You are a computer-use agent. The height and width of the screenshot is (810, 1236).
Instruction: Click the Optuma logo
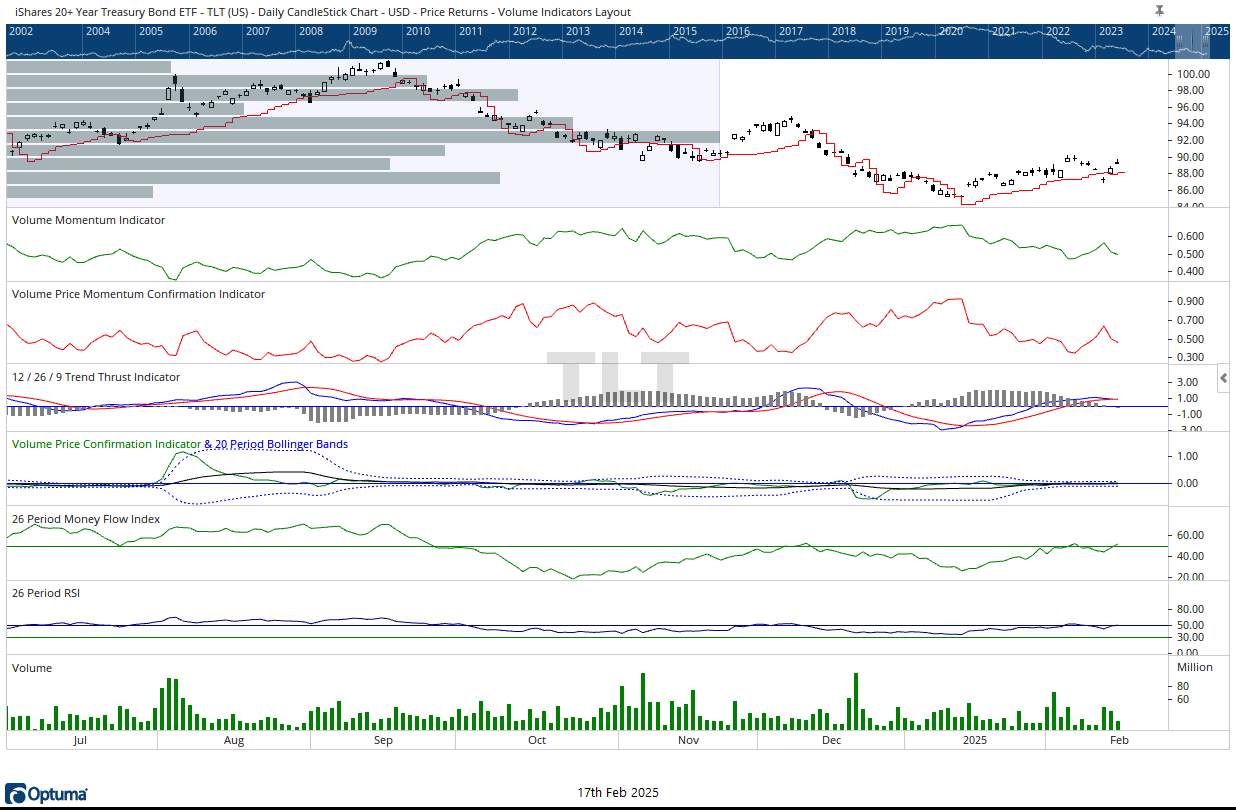tap(47, 794)
